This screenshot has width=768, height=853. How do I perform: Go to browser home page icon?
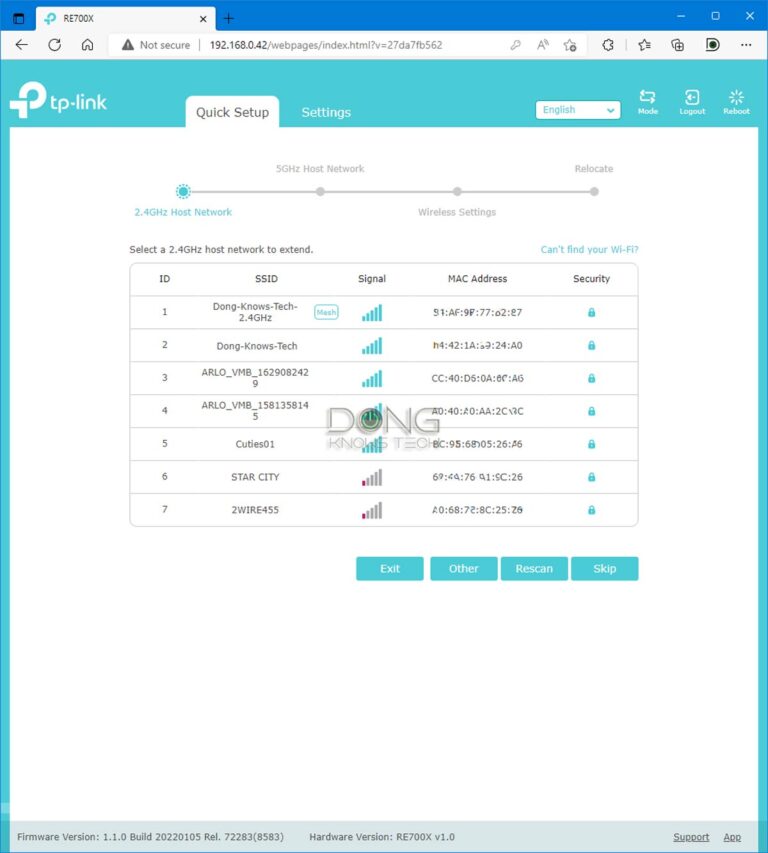pyautogui.click(x=88, y=45)
